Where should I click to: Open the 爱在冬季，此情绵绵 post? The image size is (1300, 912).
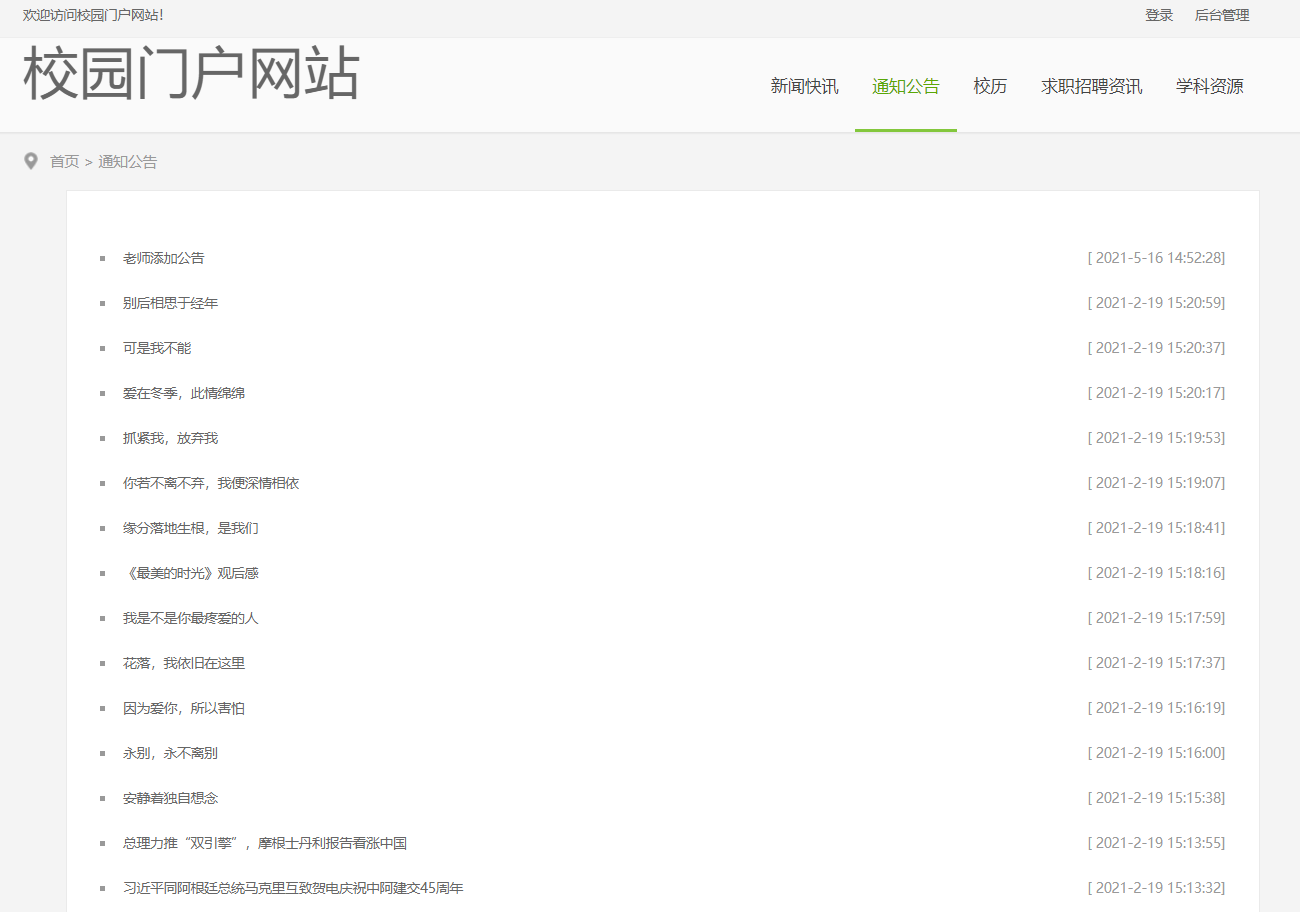click(184, 393)
